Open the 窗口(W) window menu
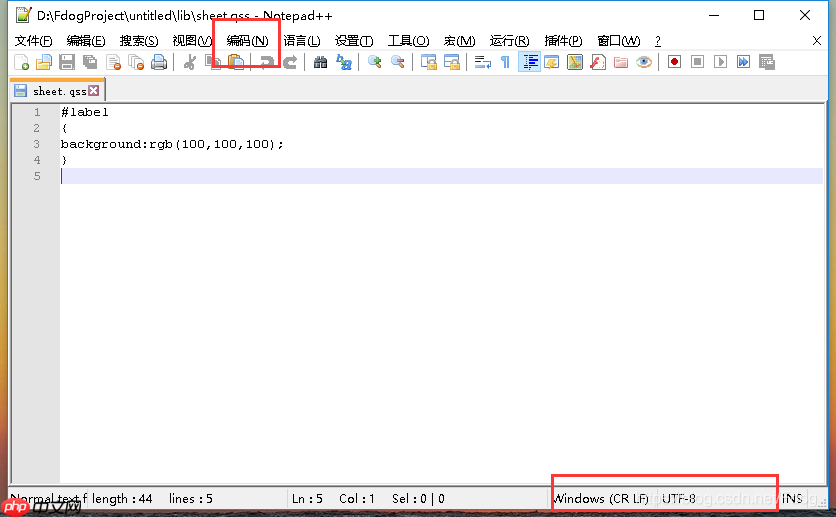836x517 pixels. point(618,41)
